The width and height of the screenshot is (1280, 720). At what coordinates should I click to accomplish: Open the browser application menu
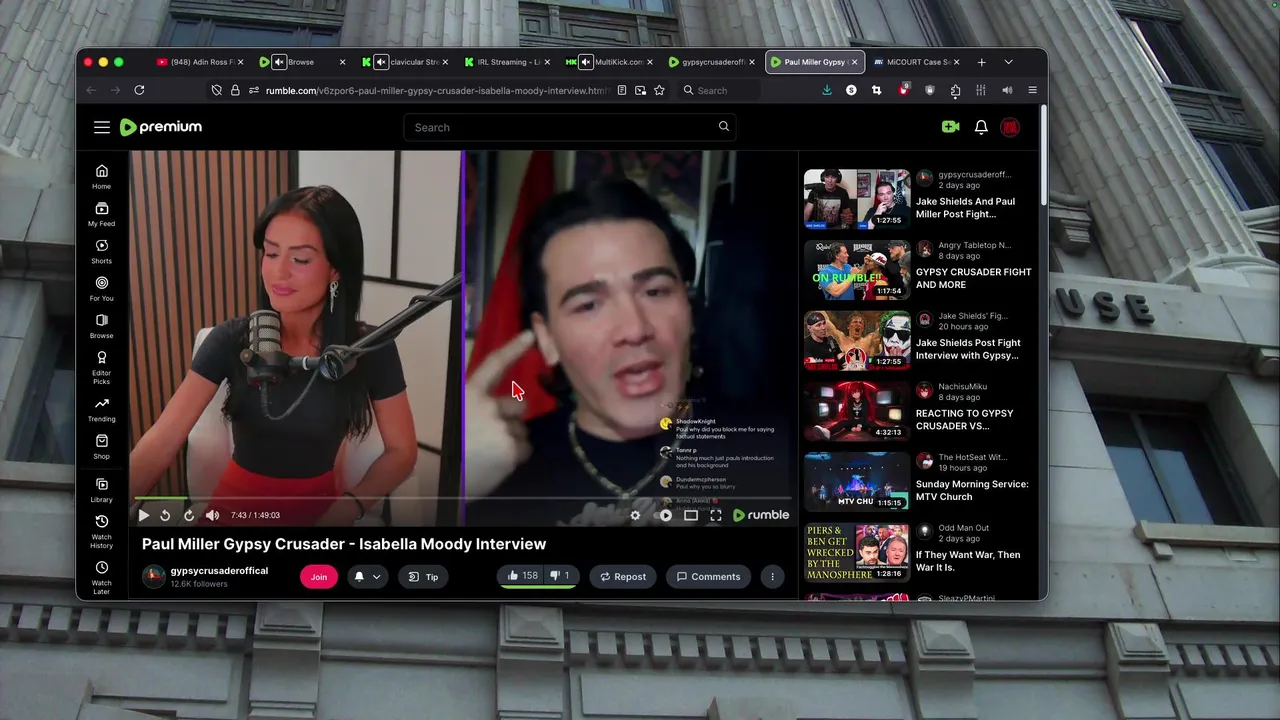(1033, 90)
